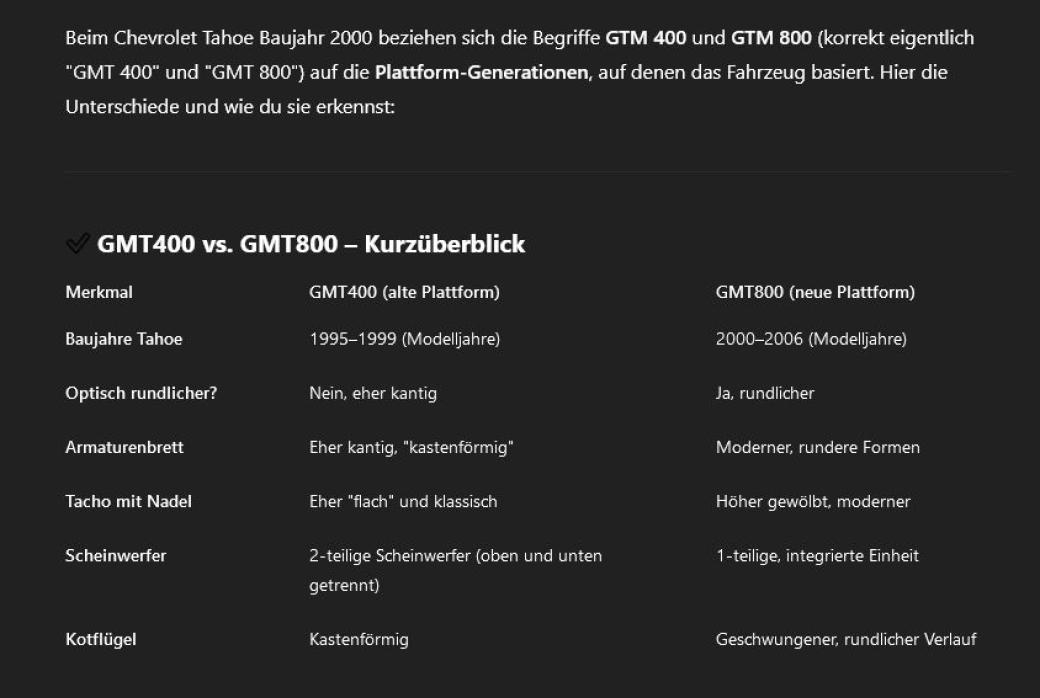Viewport: 1040px width, 698px height.
Task: Click the "Armaturenbrett" row label
Action: click(124, 447)
